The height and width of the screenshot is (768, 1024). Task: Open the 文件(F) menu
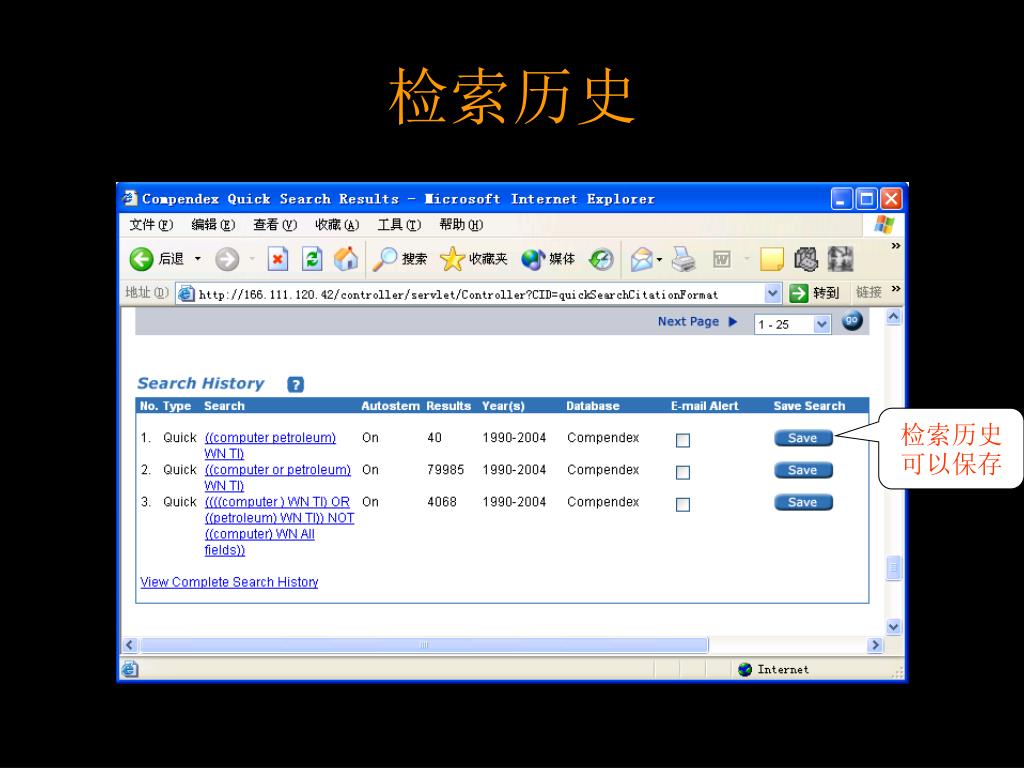pos(151,225)
